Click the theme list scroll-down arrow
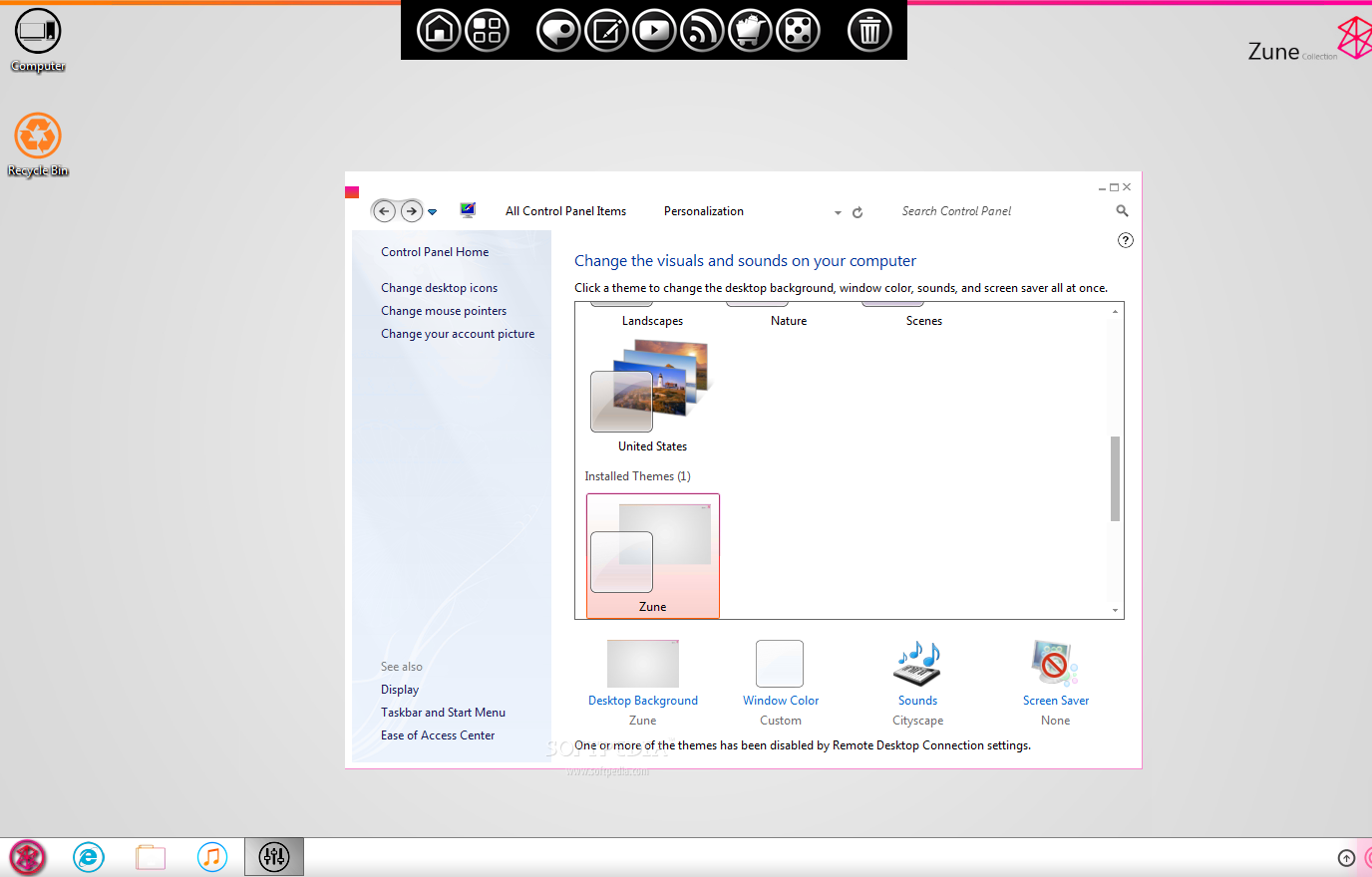 (x=1115, y=610)
